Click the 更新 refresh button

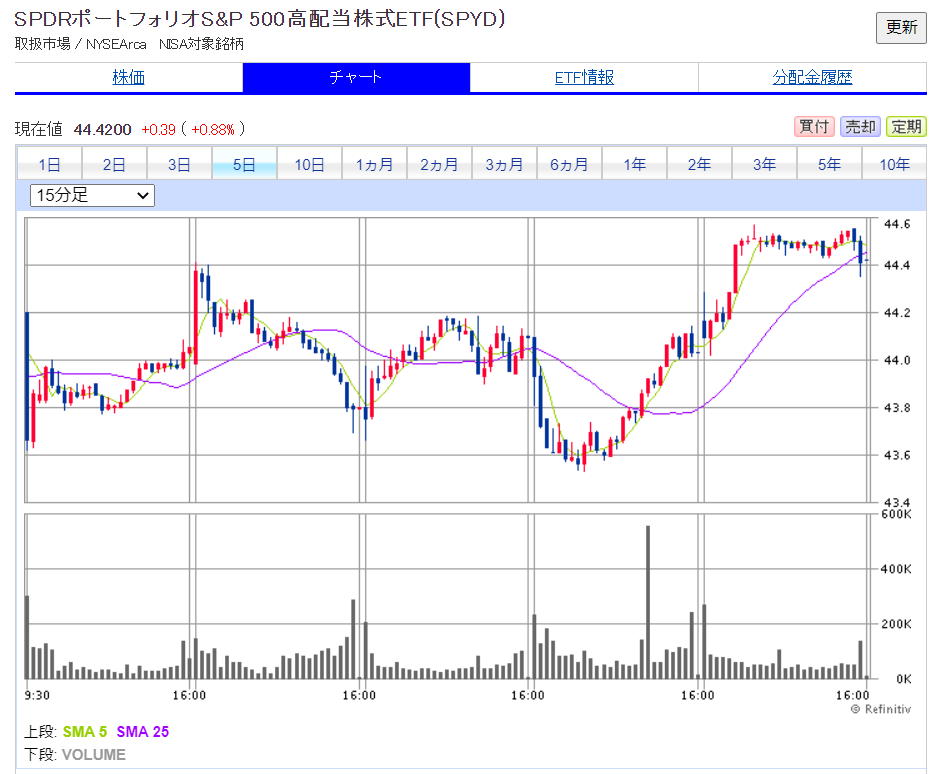click(901, 28)
